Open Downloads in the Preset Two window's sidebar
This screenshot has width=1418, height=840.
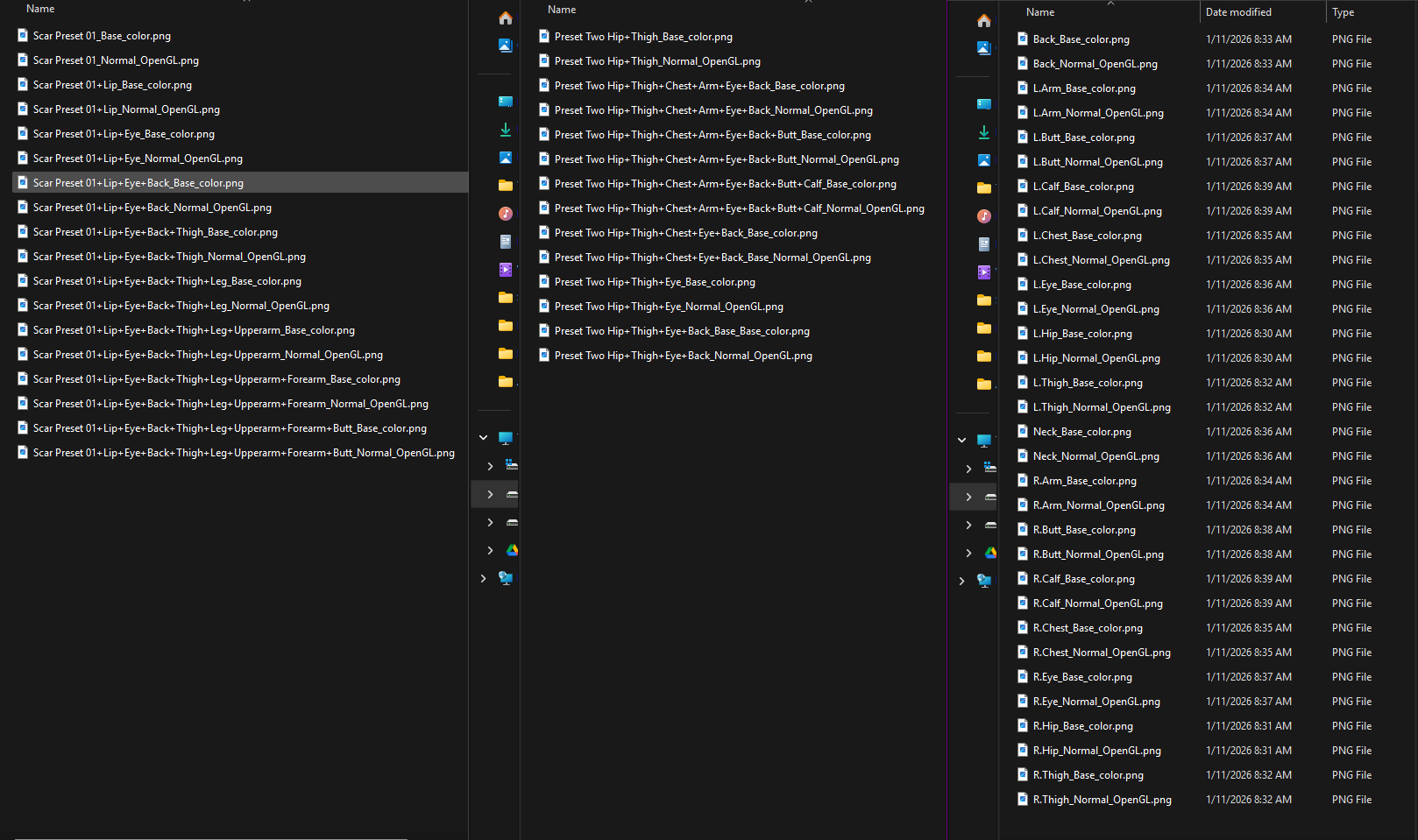point(506,130)
